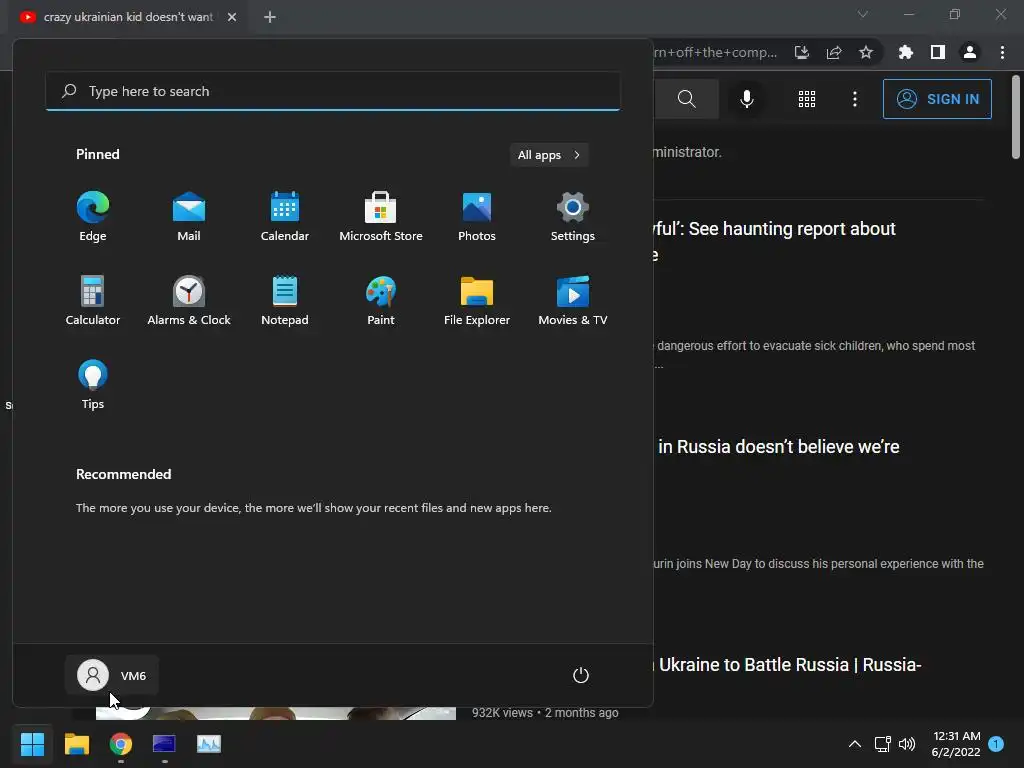Open the Tips app
Viewport: 1024px width, 768px height.
point(93,385)
